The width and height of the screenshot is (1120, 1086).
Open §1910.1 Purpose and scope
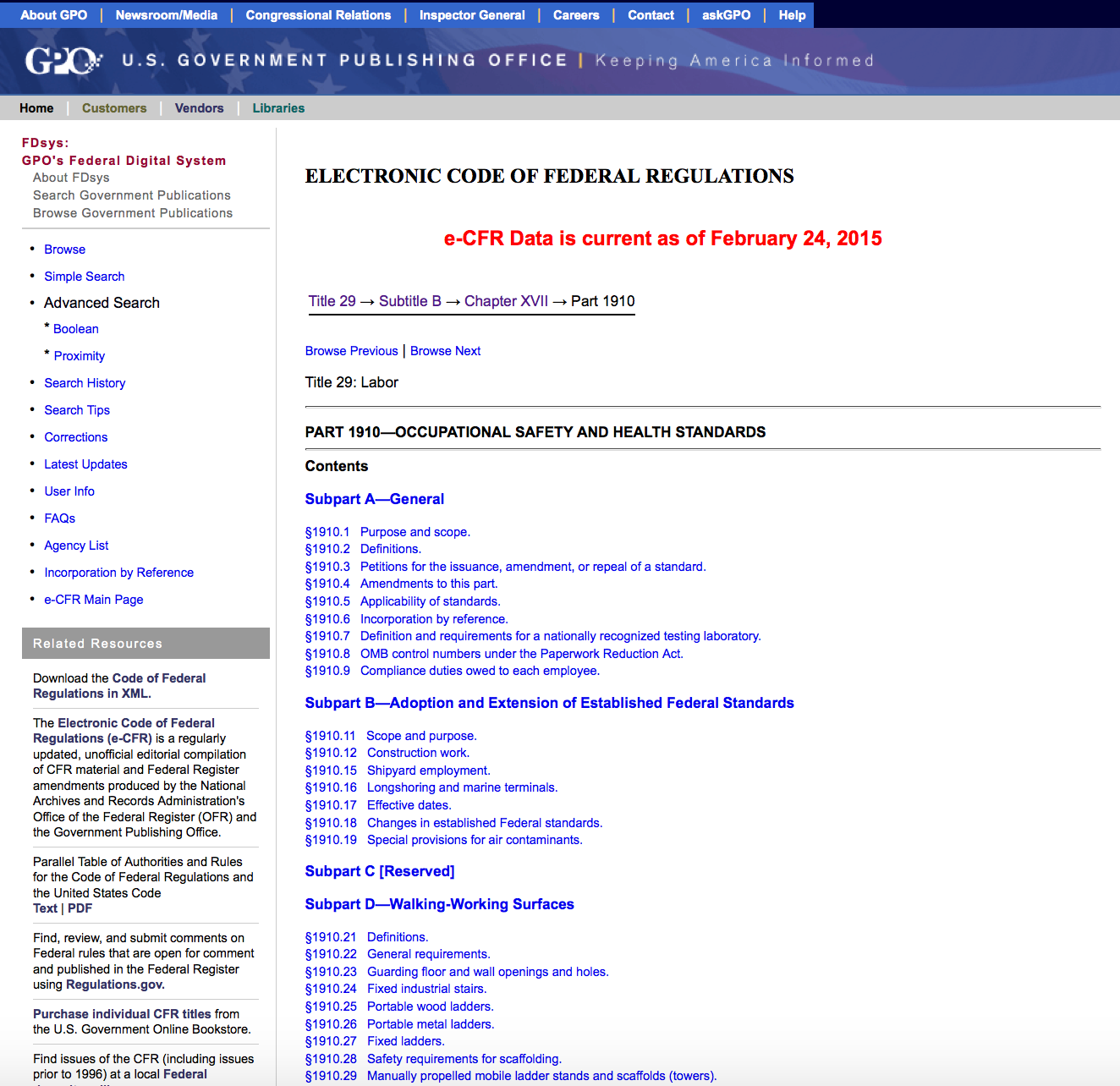coord(387,532)
